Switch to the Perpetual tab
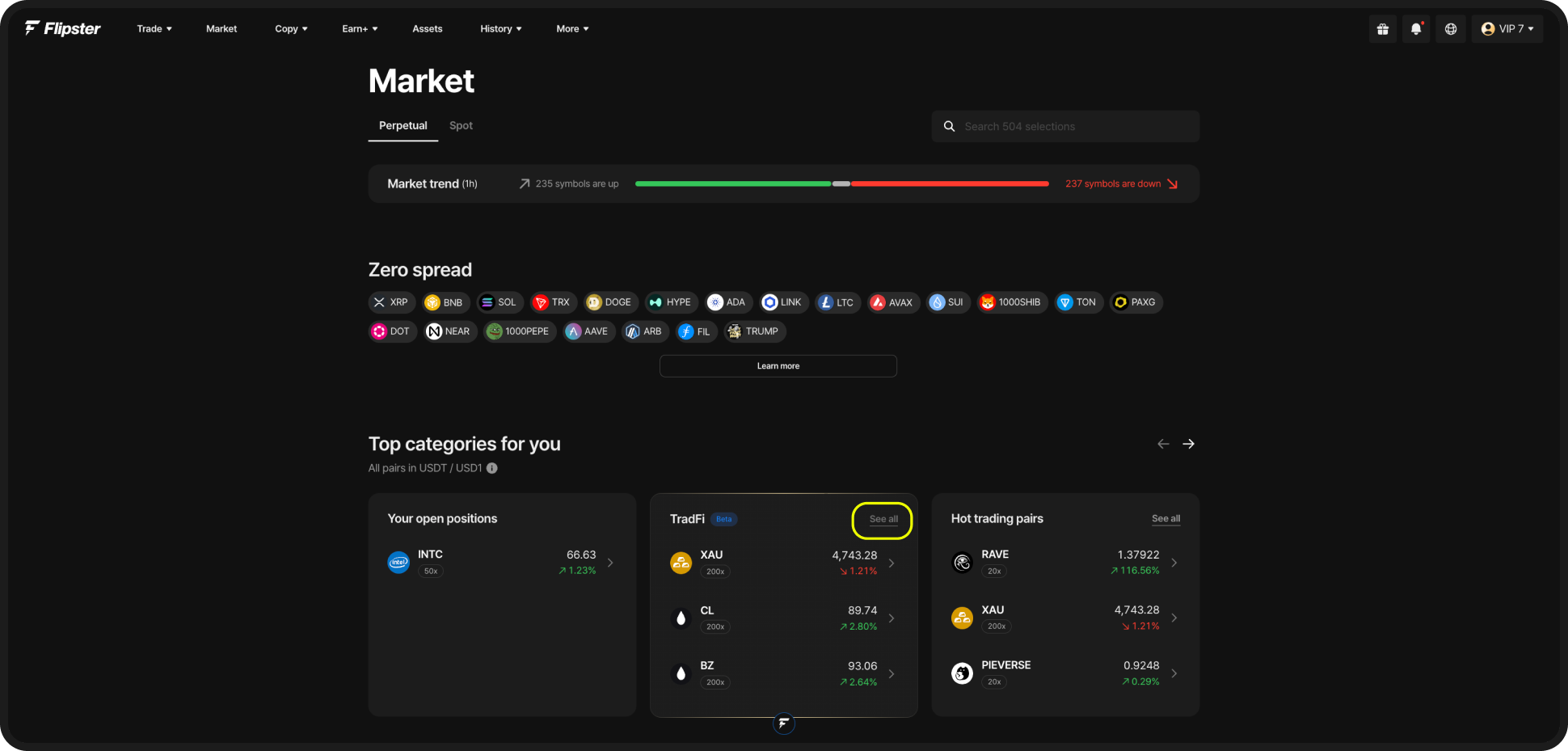Viewport: 1568px width, 751px height. pos(403,125)
